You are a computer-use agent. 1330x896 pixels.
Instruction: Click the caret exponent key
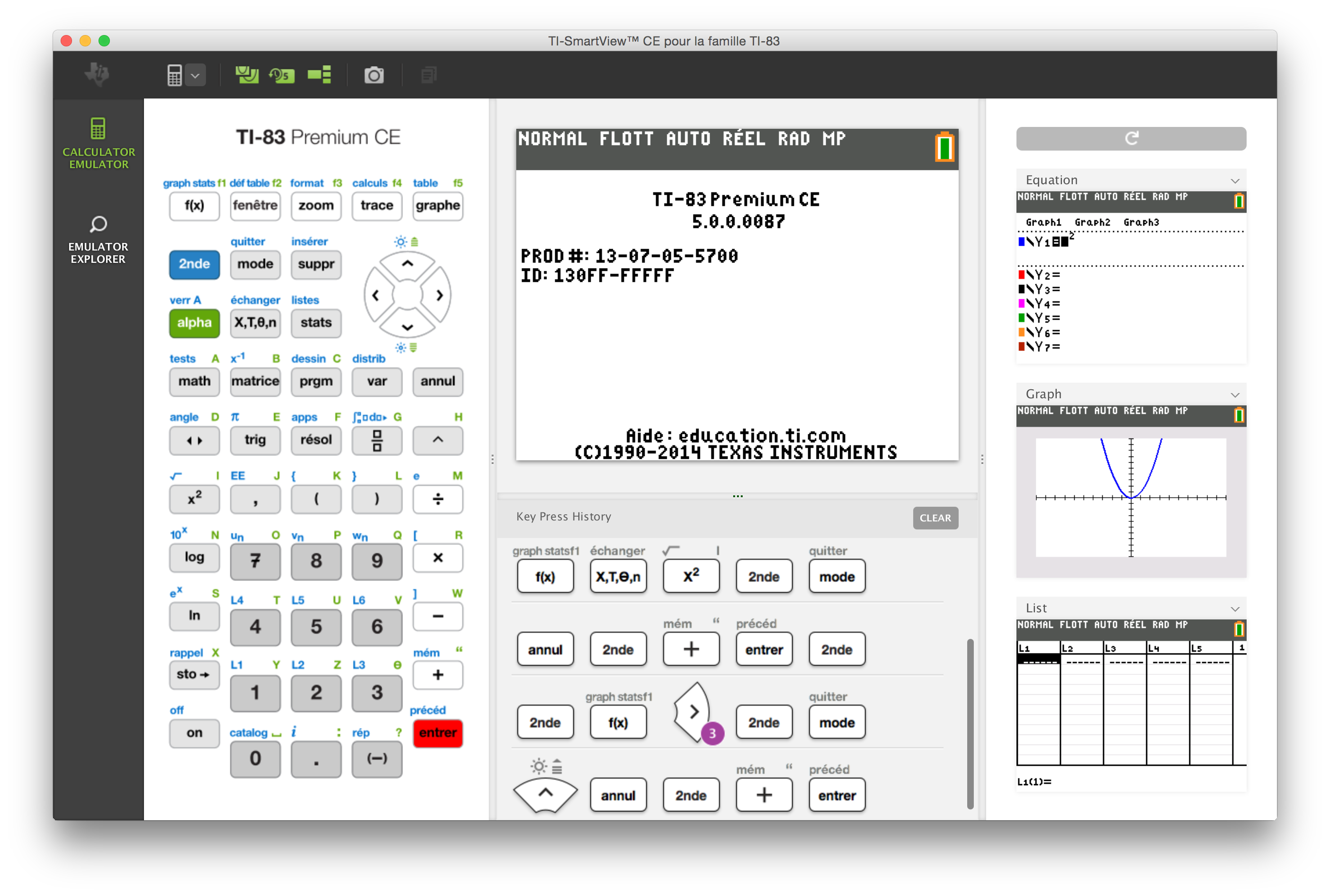(438, 440)
